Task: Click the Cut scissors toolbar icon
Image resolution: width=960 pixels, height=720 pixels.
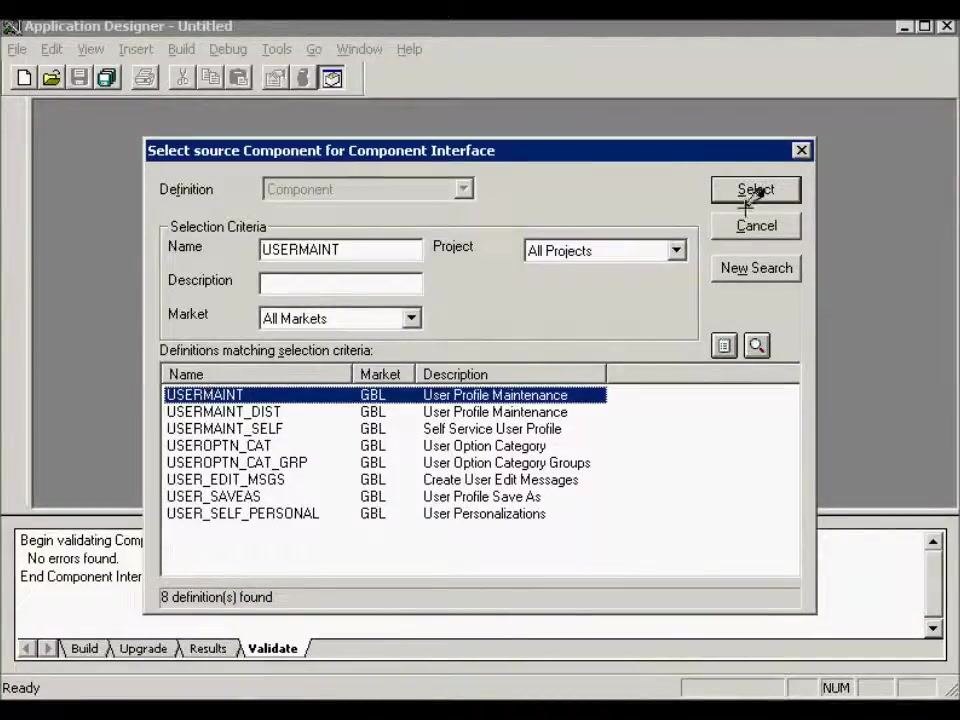Action: (x=182, y=78)
